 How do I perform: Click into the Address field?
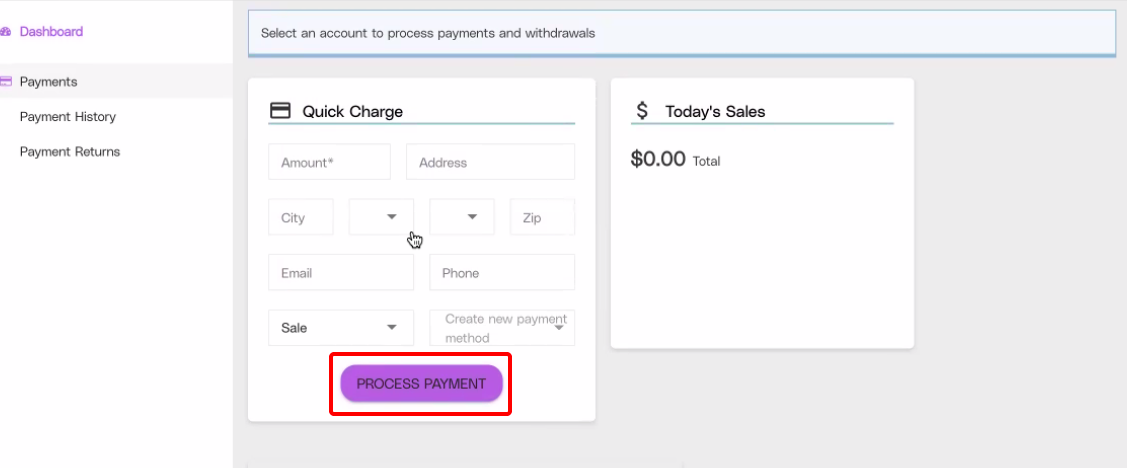tap(490, 162)
